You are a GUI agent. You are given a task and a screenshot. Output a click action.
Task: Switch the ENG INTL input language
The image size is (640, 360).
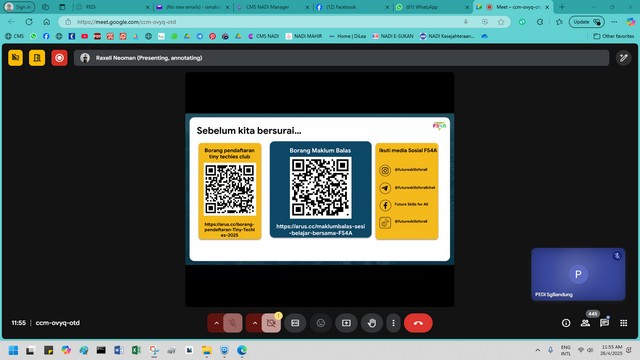566,350
